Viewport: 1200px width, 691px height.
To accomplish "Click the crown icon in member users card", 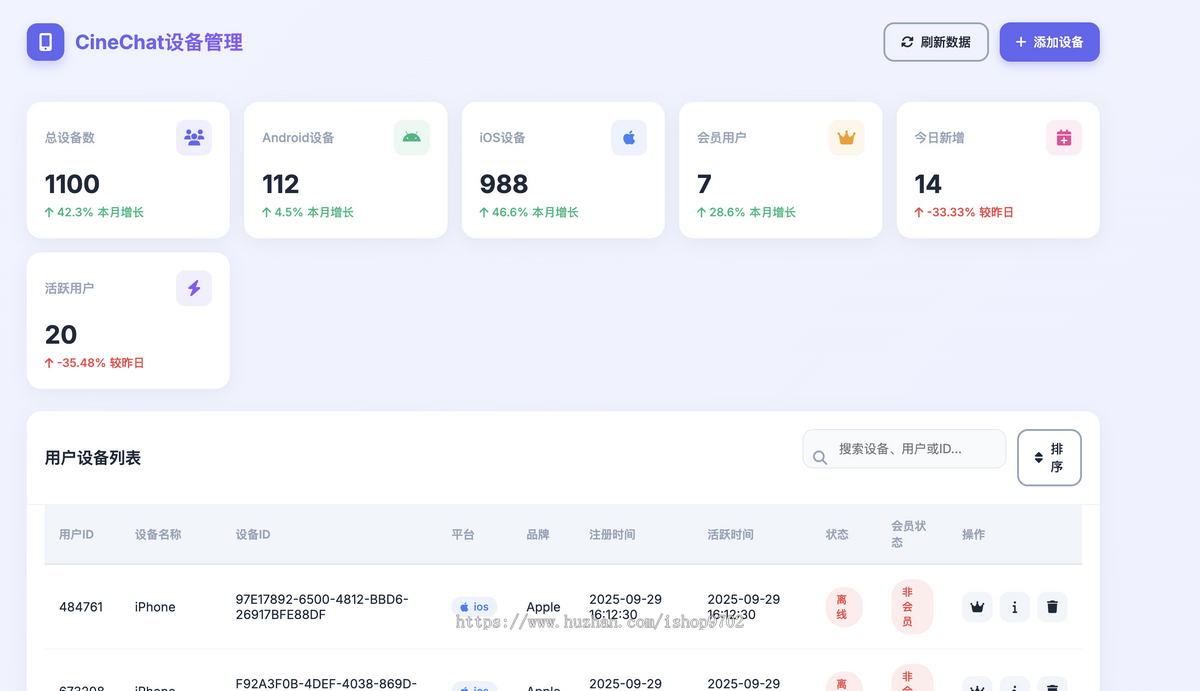I will [846, 138].
